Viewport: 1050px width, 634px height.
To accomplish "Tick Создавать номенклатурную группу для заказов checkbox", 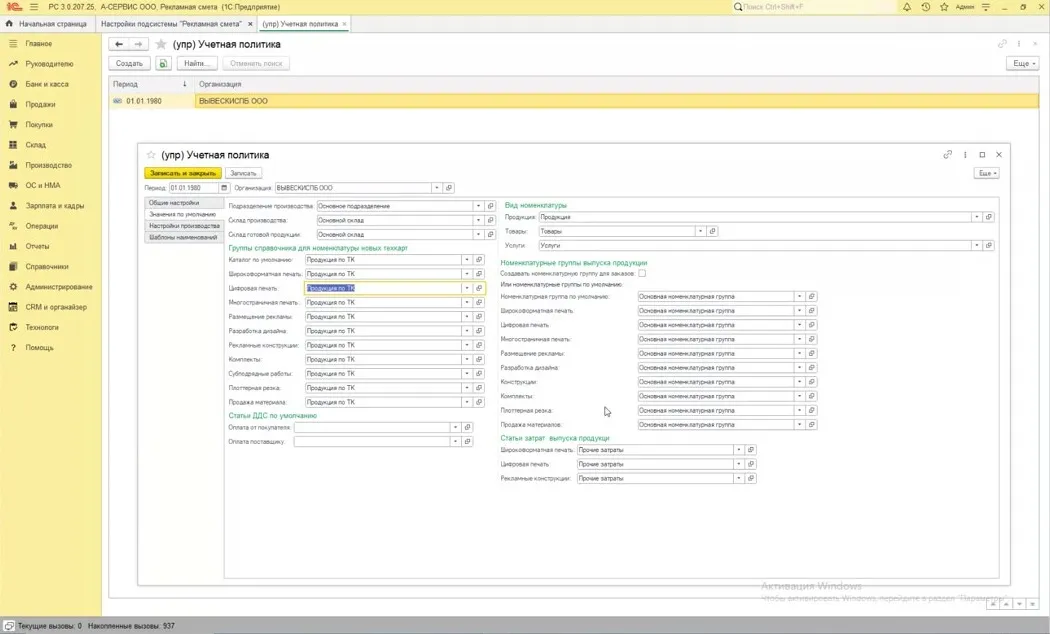I will [x=642, y=274].
